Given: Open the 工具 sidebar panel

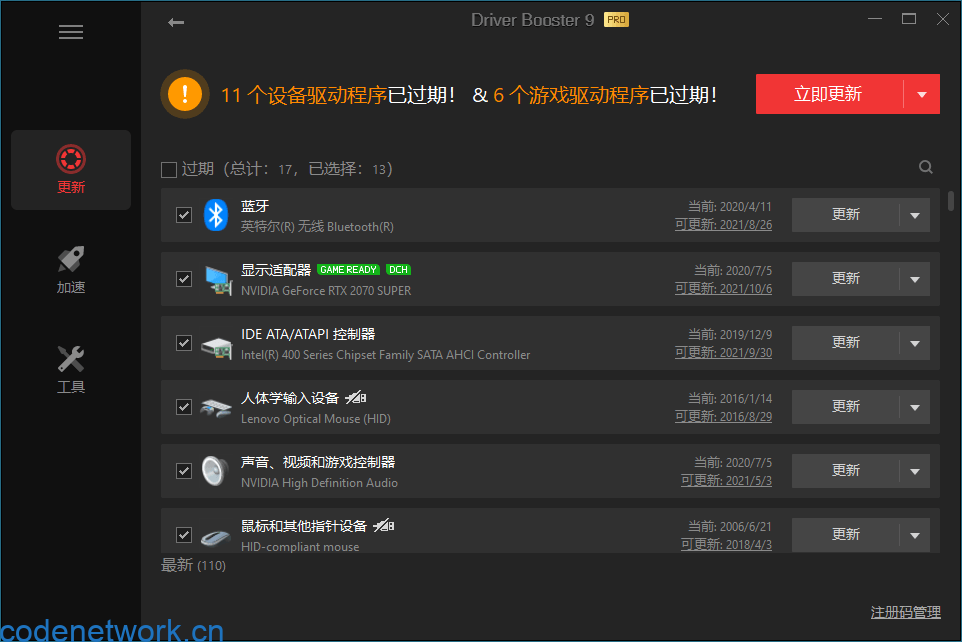Looking at the screenshot, I should (x=70, y=368).
